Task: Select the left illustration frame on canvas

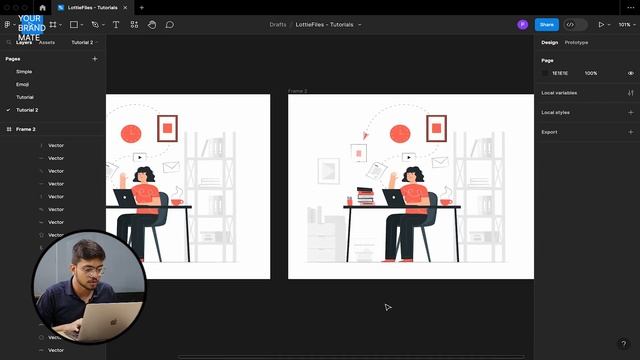Action: (x=188, y=187)
